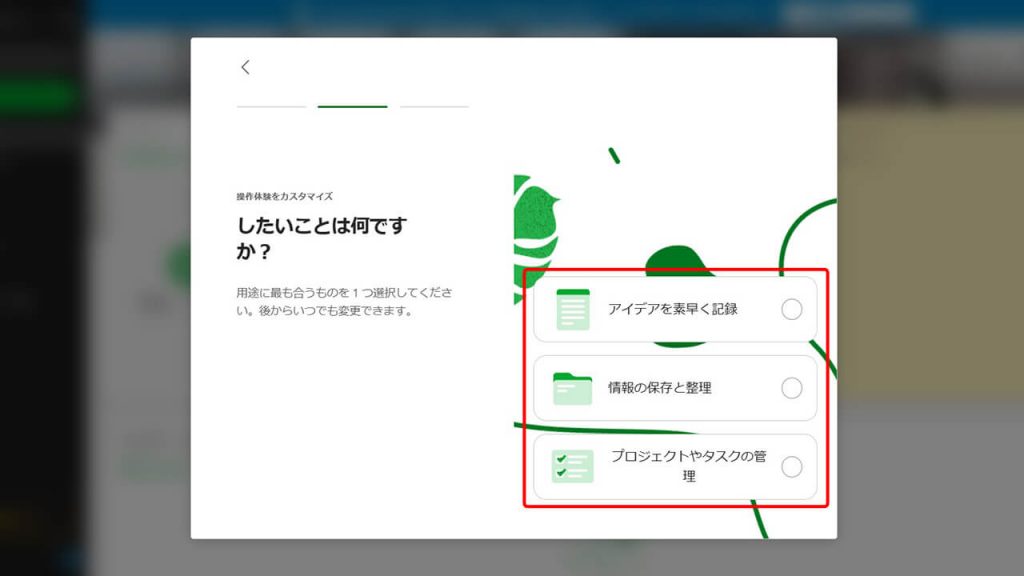Click the description text 用途に最も合うものを１つ選択
This screenshot has height=576, width=1024.
coord(344,301)
